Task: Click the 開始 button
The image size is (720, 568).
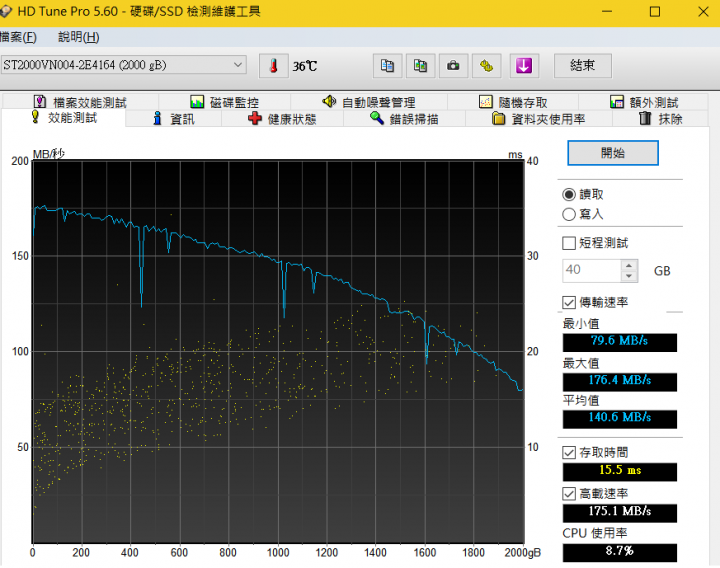Action: (613, 153)
